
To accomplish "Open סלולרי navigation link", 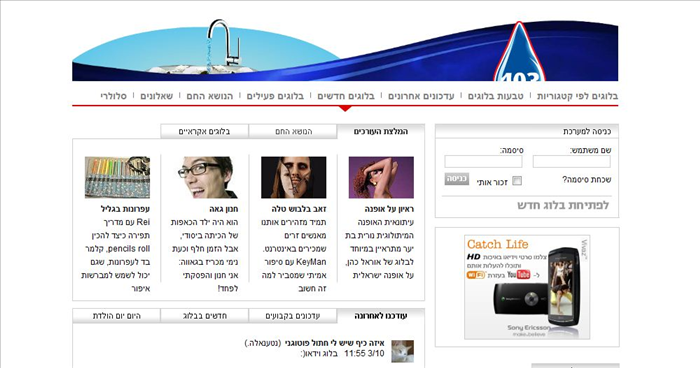I will pyautogui.click(x=113, y=96).
